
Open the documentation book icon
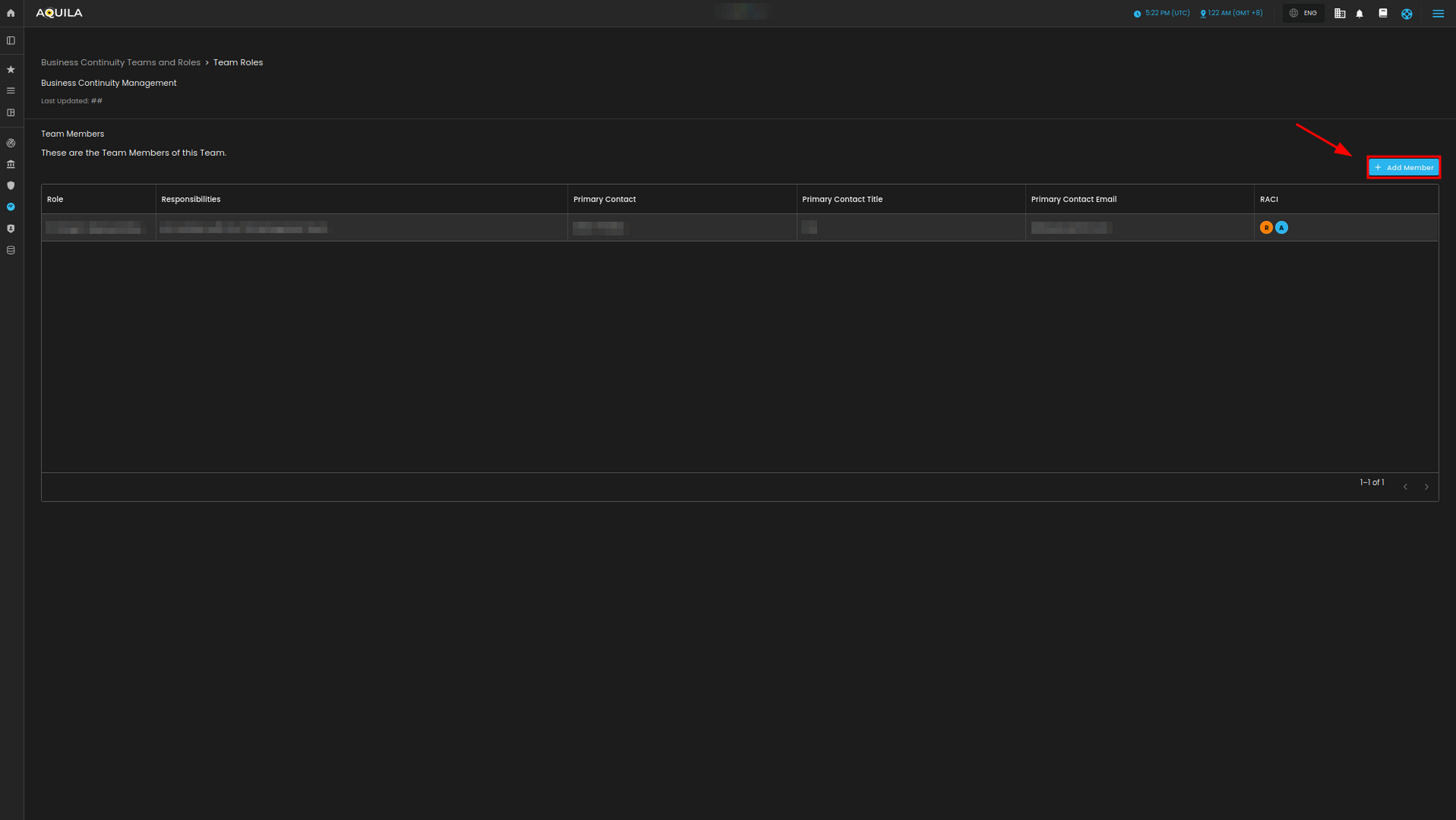(x=1383, y=14)
